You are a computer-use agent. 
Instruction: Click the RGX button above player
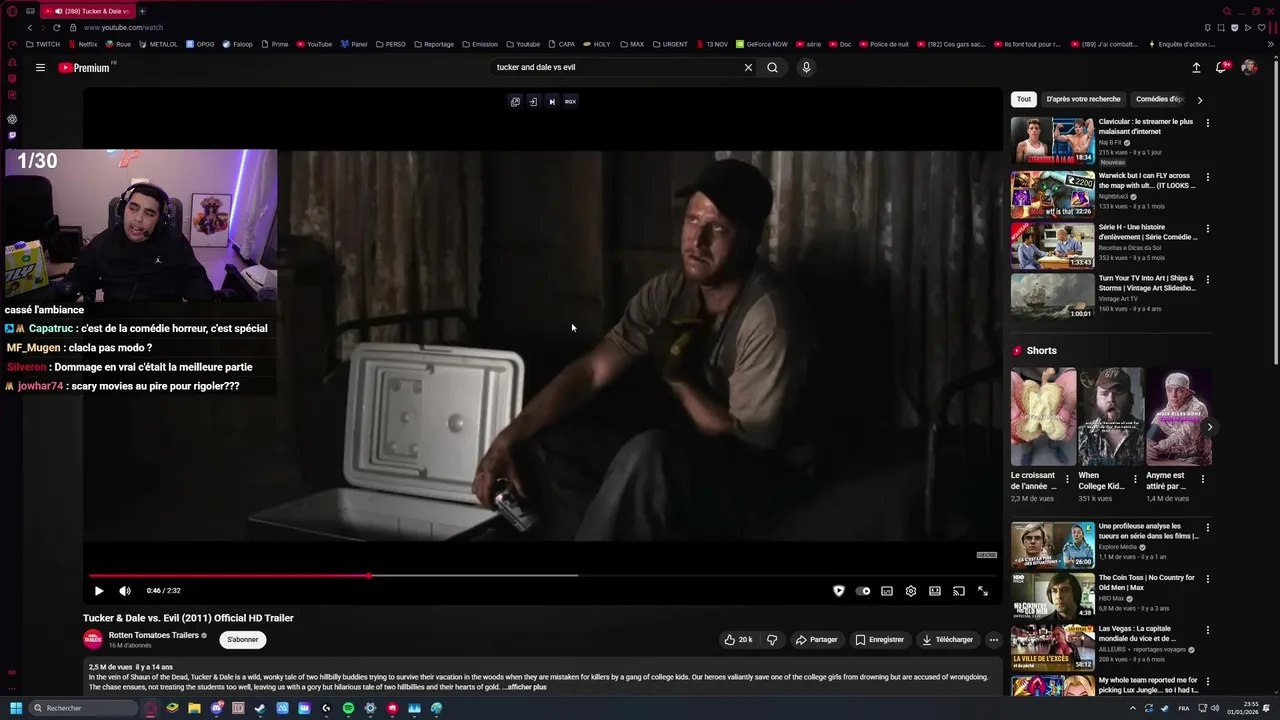click(x=570, y=101)
